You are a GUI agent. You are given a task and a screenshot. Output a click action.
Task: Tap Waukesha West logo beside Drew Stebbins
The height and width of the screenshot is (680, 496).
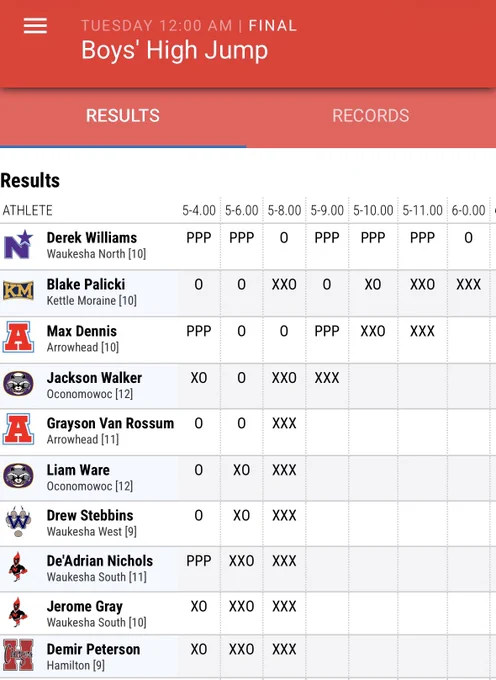(x=18, y=521)
